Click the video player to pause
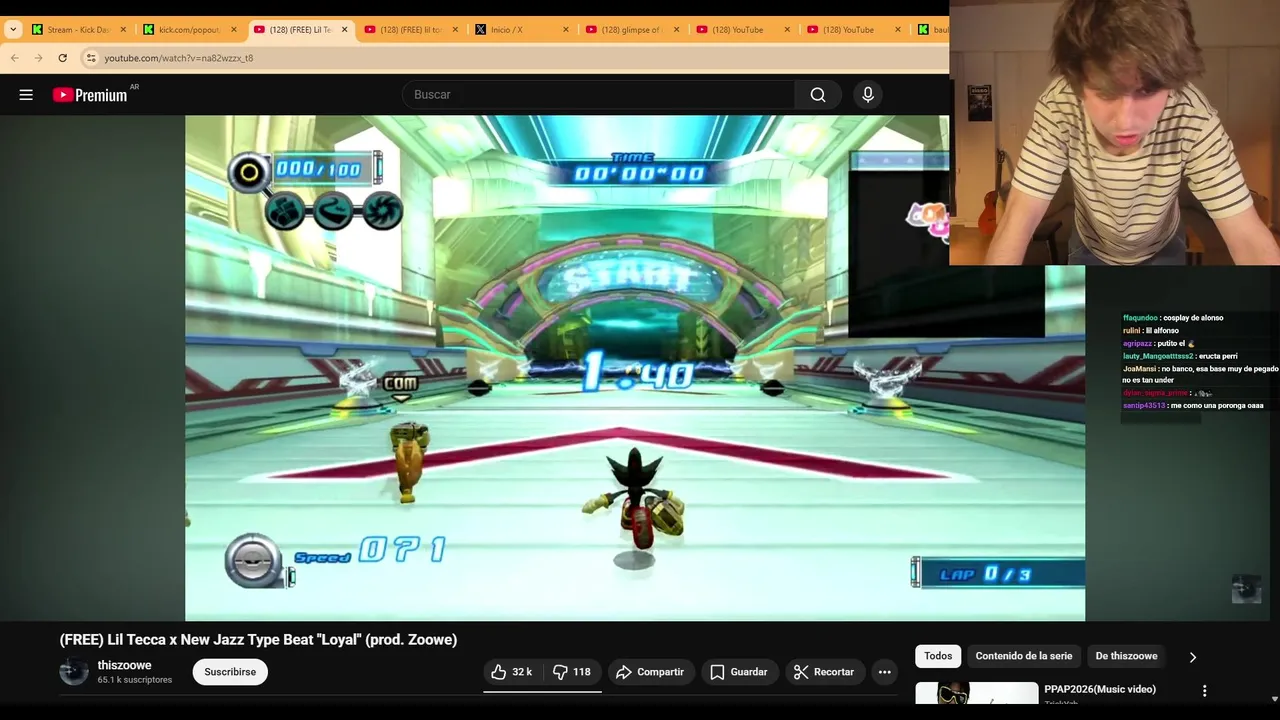The width and height of the screenshot is (1280, 720). click(x=634, y=368)
